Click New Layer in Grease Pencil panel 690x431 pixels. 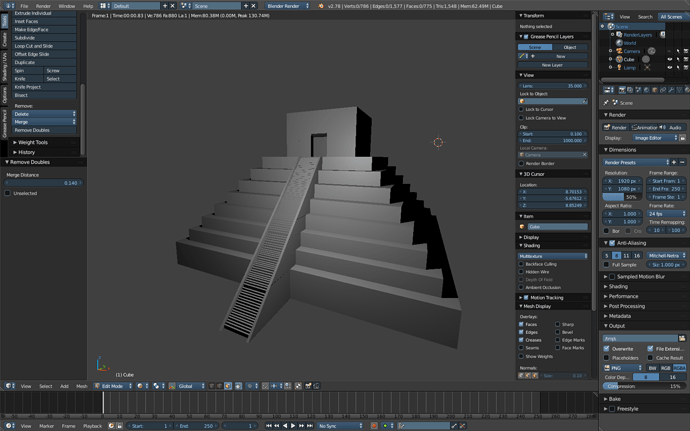[x=553, y=65]
